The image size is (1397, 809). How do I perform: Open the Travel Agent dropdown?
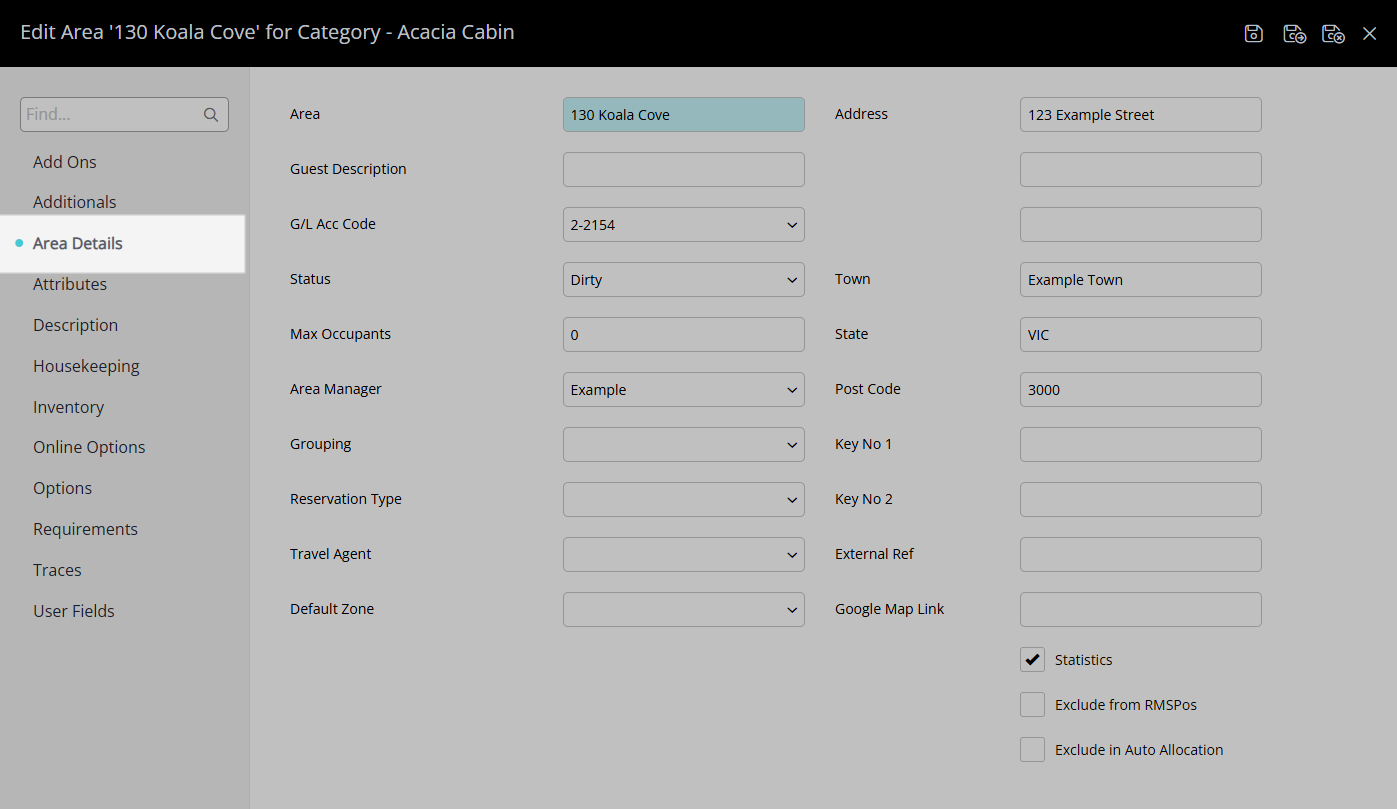click(684, 555)
